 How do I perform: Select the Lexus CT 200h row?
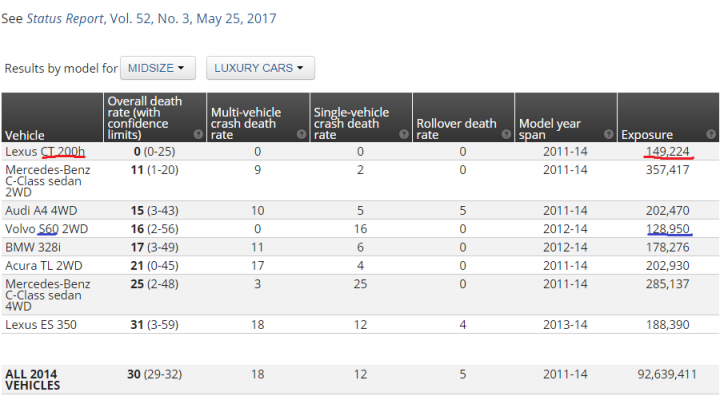click(x=360, y=151)
